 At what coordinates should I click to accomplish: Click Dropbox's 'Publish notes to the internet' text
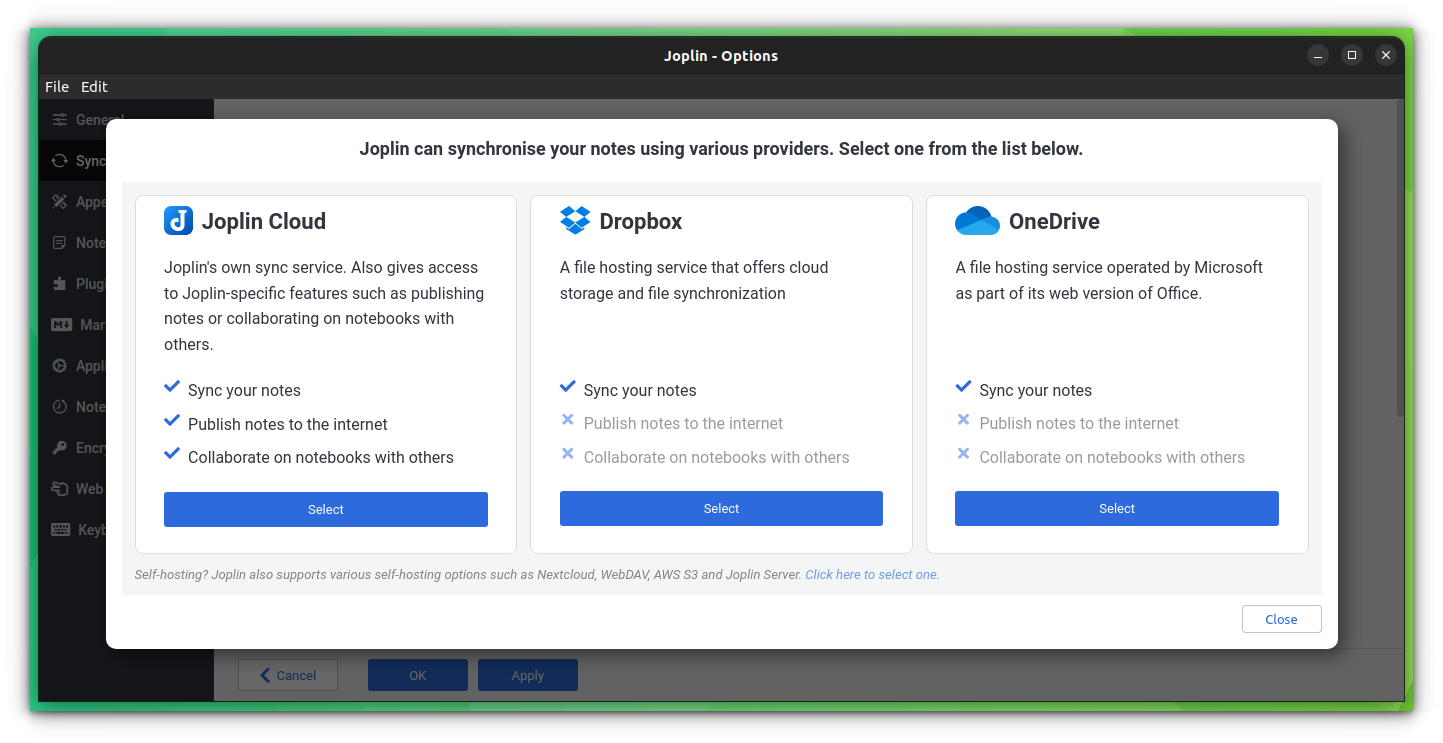tap(683, 423)
